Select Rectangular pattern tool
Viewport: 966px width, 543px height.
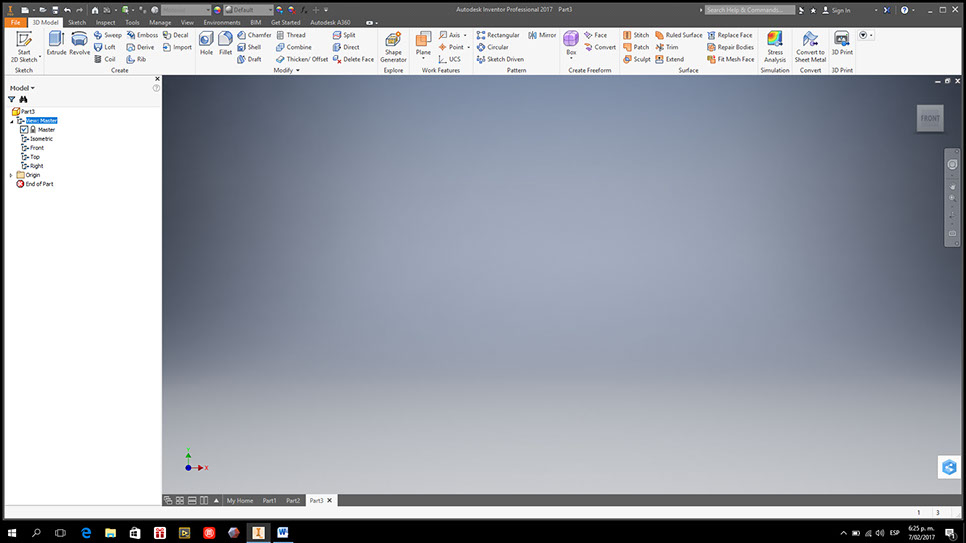click(498, 35)
